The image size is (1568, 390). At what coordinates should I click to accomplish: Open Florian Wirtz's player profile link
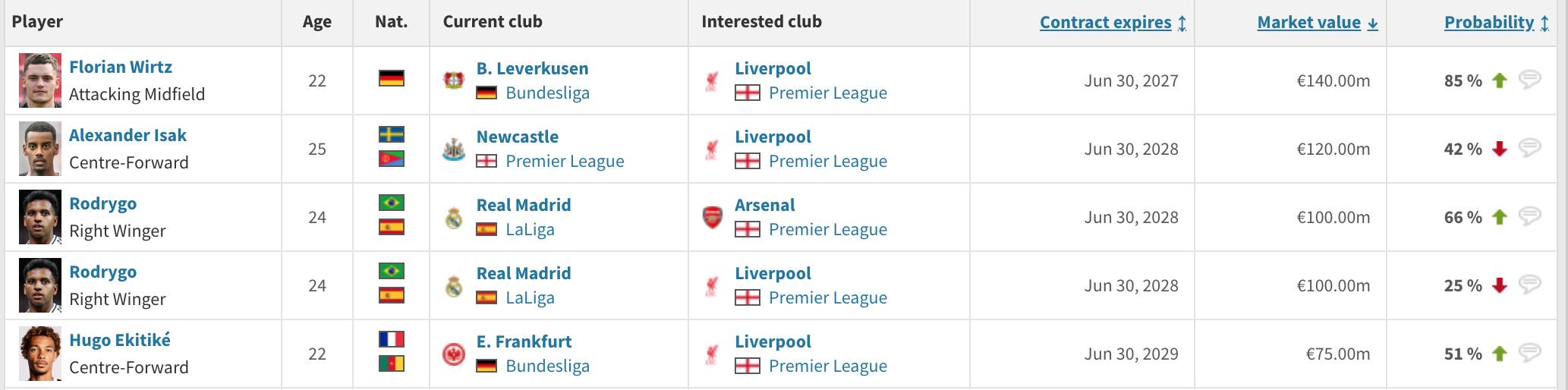click(x=121, y=67)
